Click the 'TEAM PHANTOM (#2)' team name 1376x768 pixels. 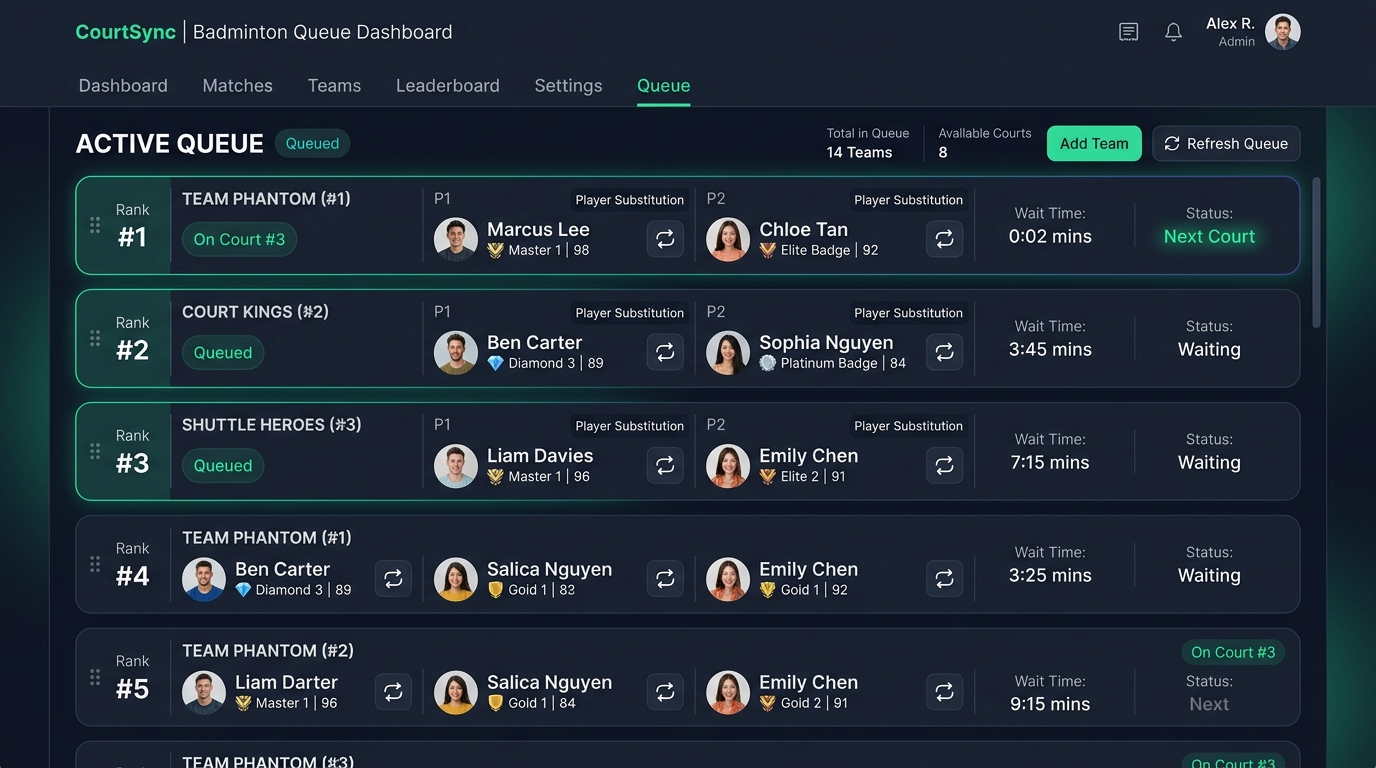pyautogui.click(x=268, y=651)
